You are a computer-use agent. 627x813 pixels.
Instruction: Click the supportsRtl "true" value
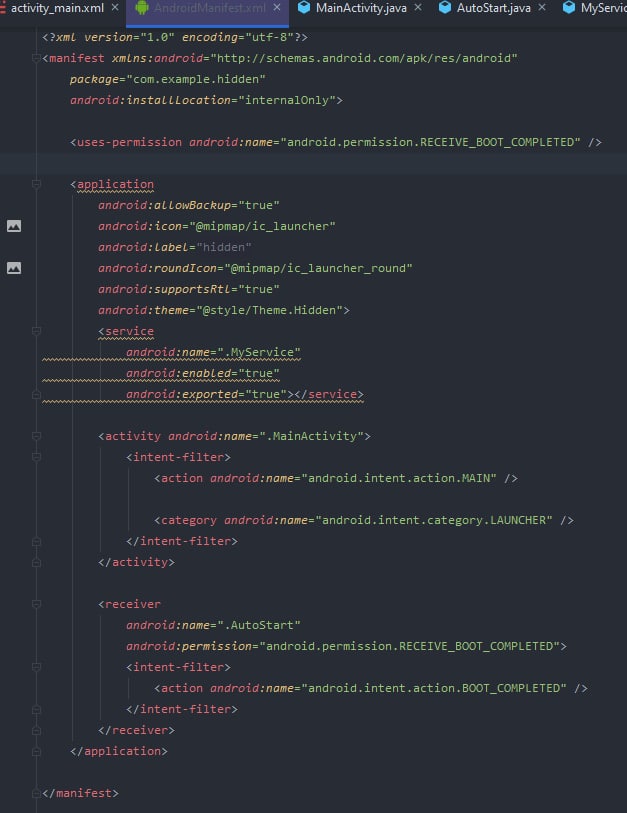tap(259, 289)
